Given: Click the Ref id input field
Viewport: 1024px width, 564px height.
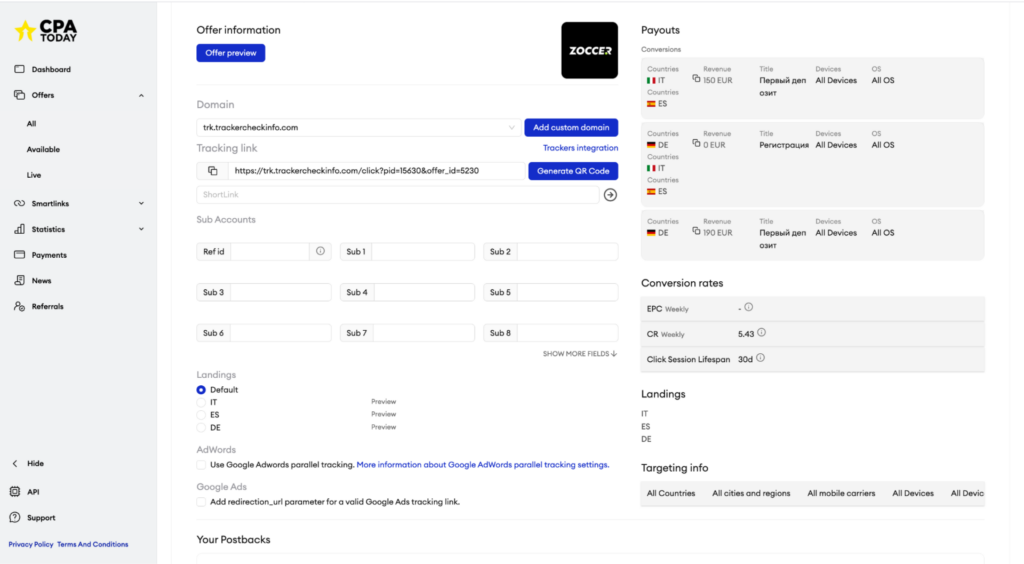Looking at the screenshot, I should tap(270, 251).
